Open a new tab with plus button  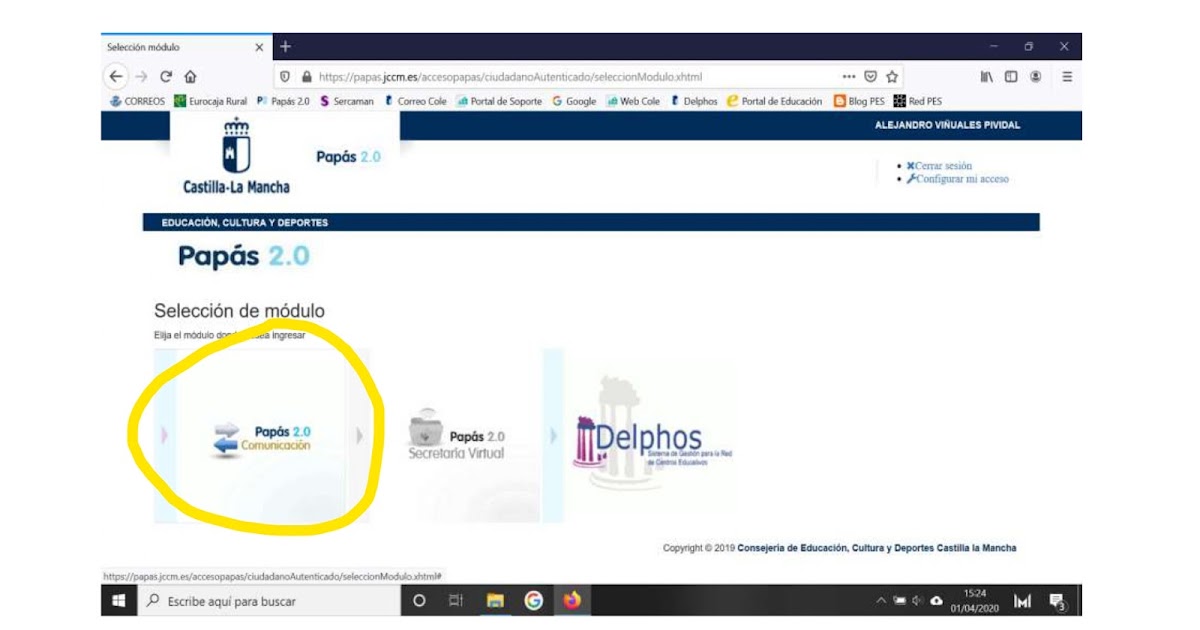click(285, 46)
